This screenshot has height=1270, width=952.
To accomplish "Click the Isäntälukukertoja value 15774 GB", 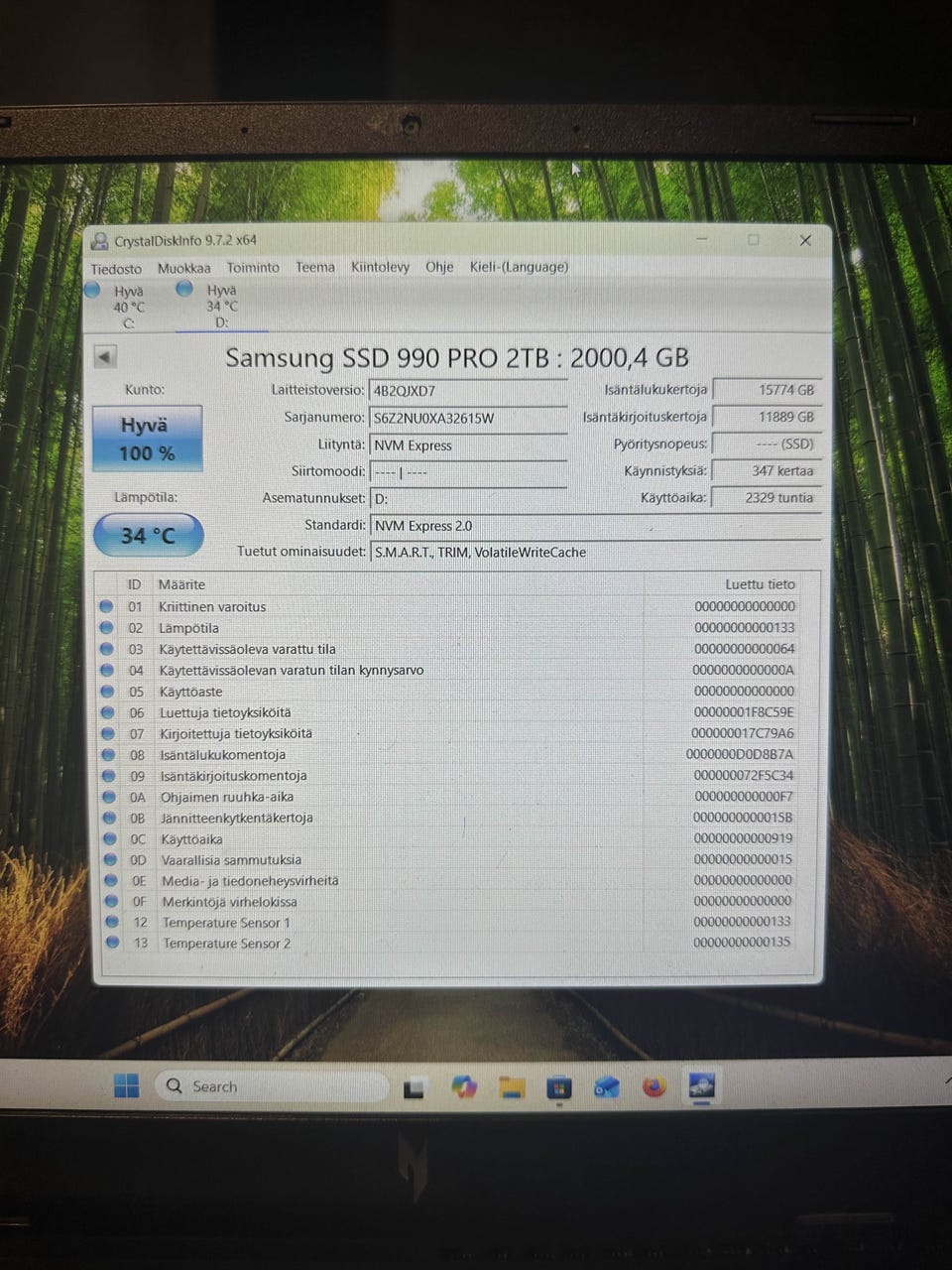I will (768, 391).
